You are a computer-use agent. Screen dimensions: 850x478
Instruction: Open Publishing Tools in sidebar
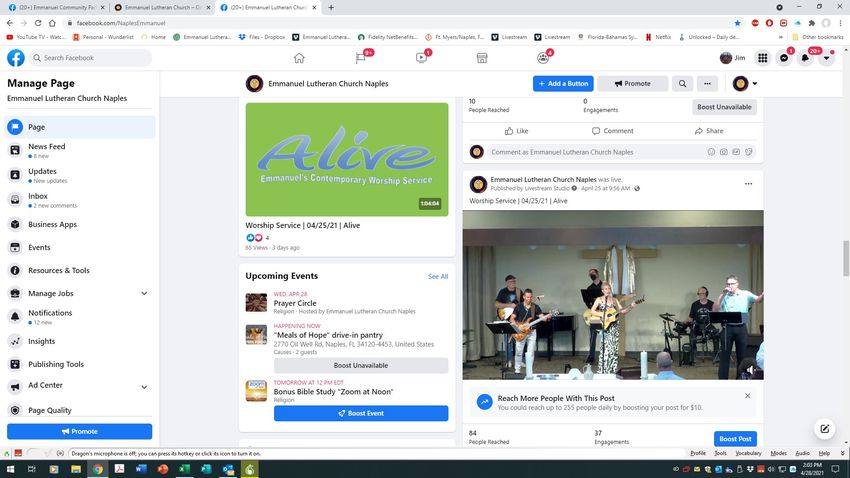pos(80,364)
